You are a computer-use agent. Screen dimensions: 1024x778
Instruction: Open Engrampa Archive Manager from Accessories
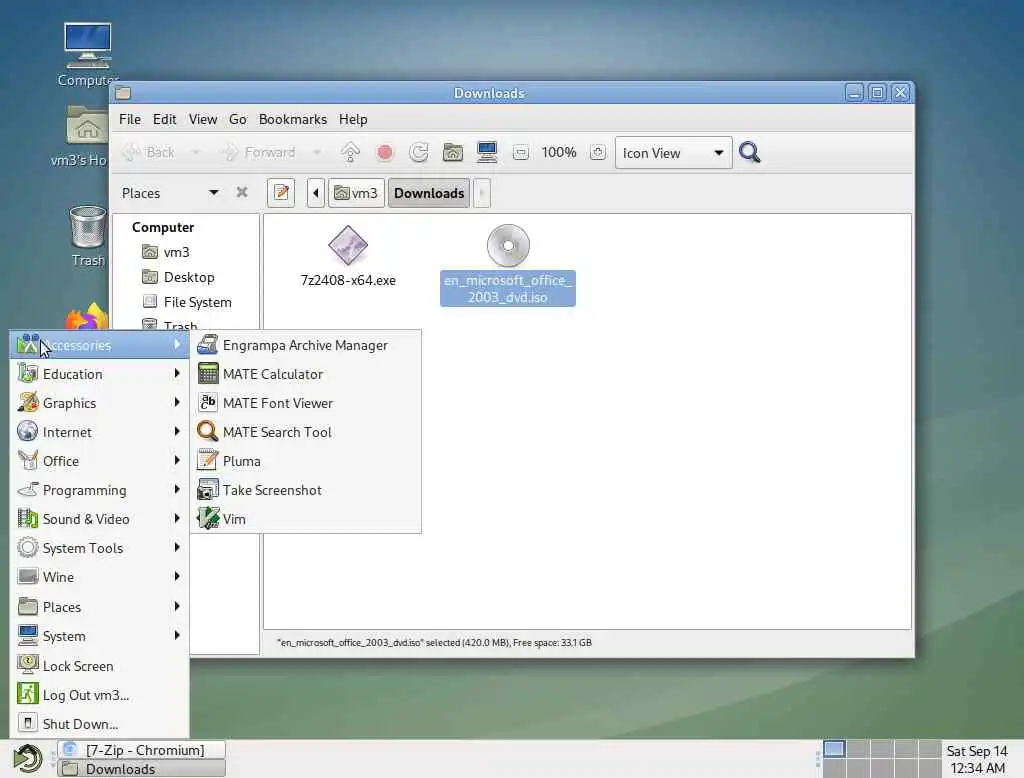coord(306,345)
